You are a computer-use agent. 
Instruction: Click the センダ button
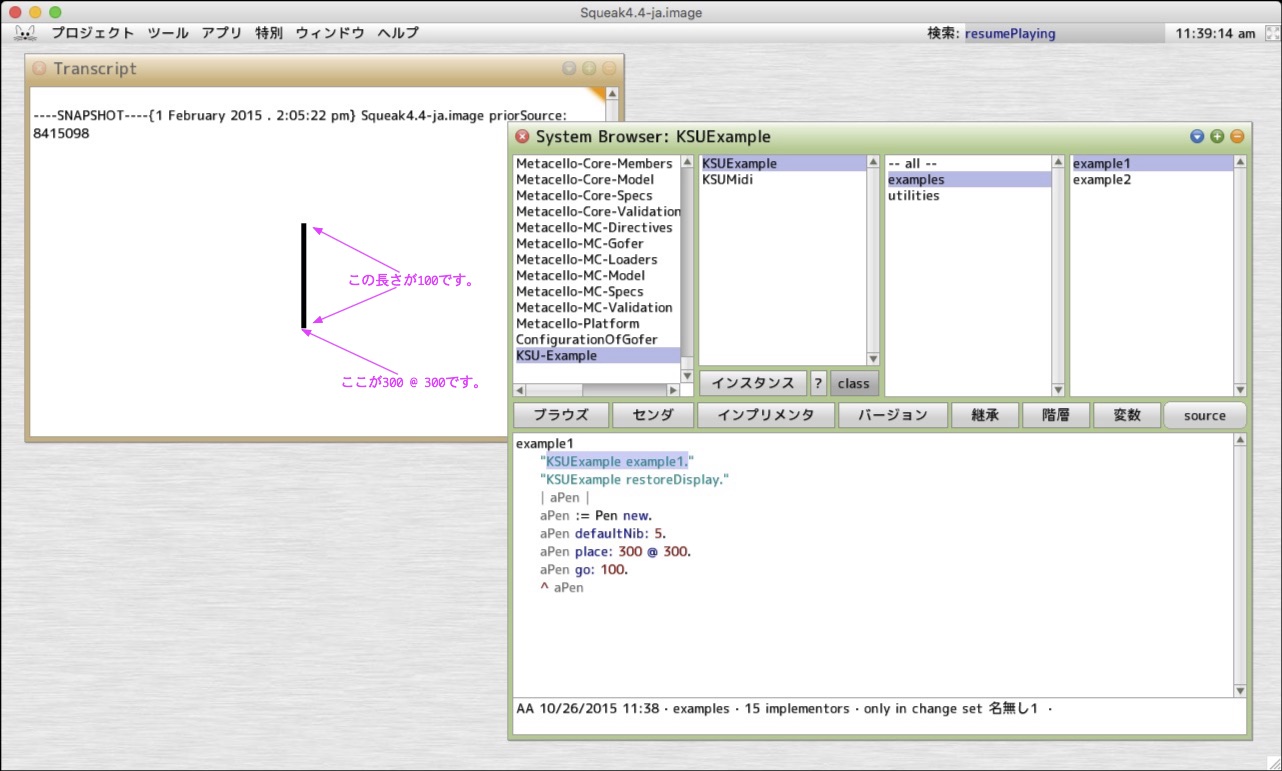[x=653, y=416]
